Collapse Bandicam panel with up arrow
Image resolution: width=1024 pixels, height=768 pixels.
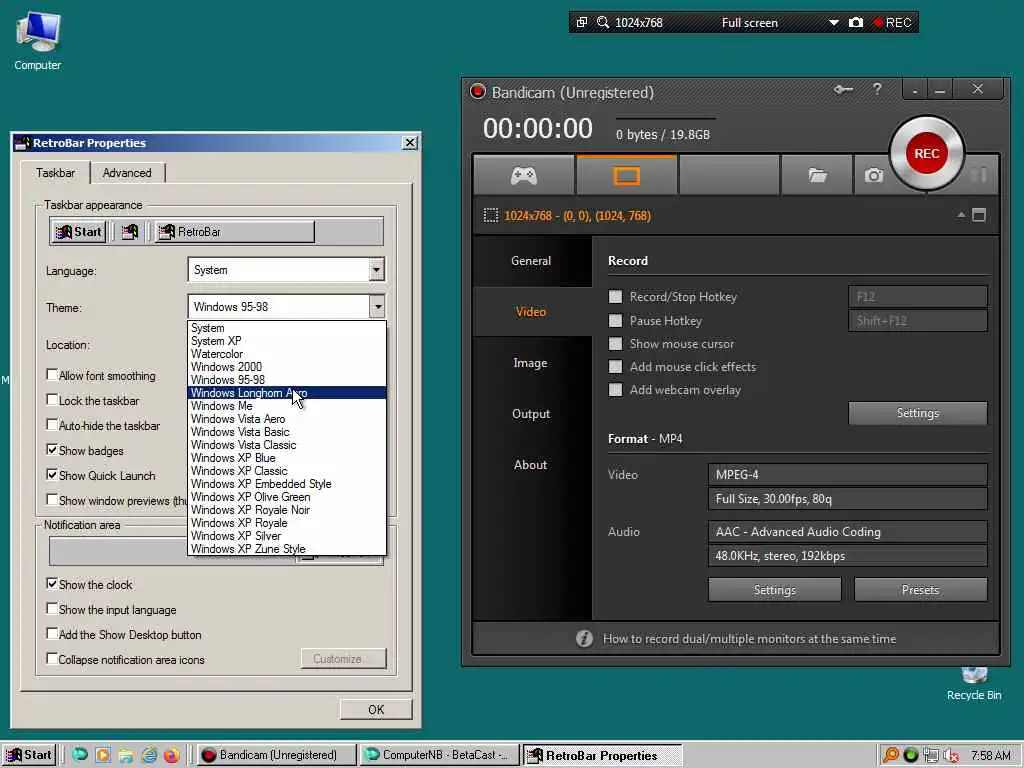coord(961,215)
